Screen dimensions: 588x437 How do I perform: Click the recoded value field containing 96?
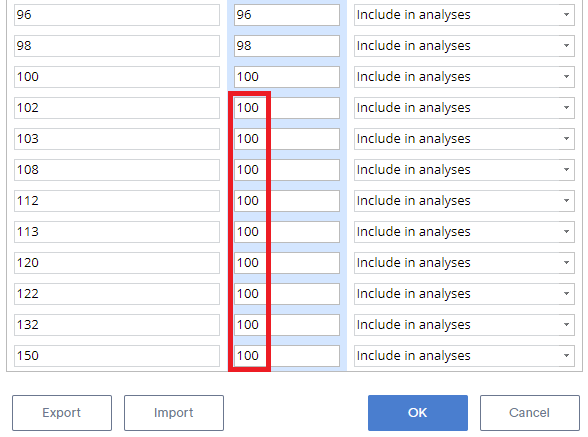point(287,15)
